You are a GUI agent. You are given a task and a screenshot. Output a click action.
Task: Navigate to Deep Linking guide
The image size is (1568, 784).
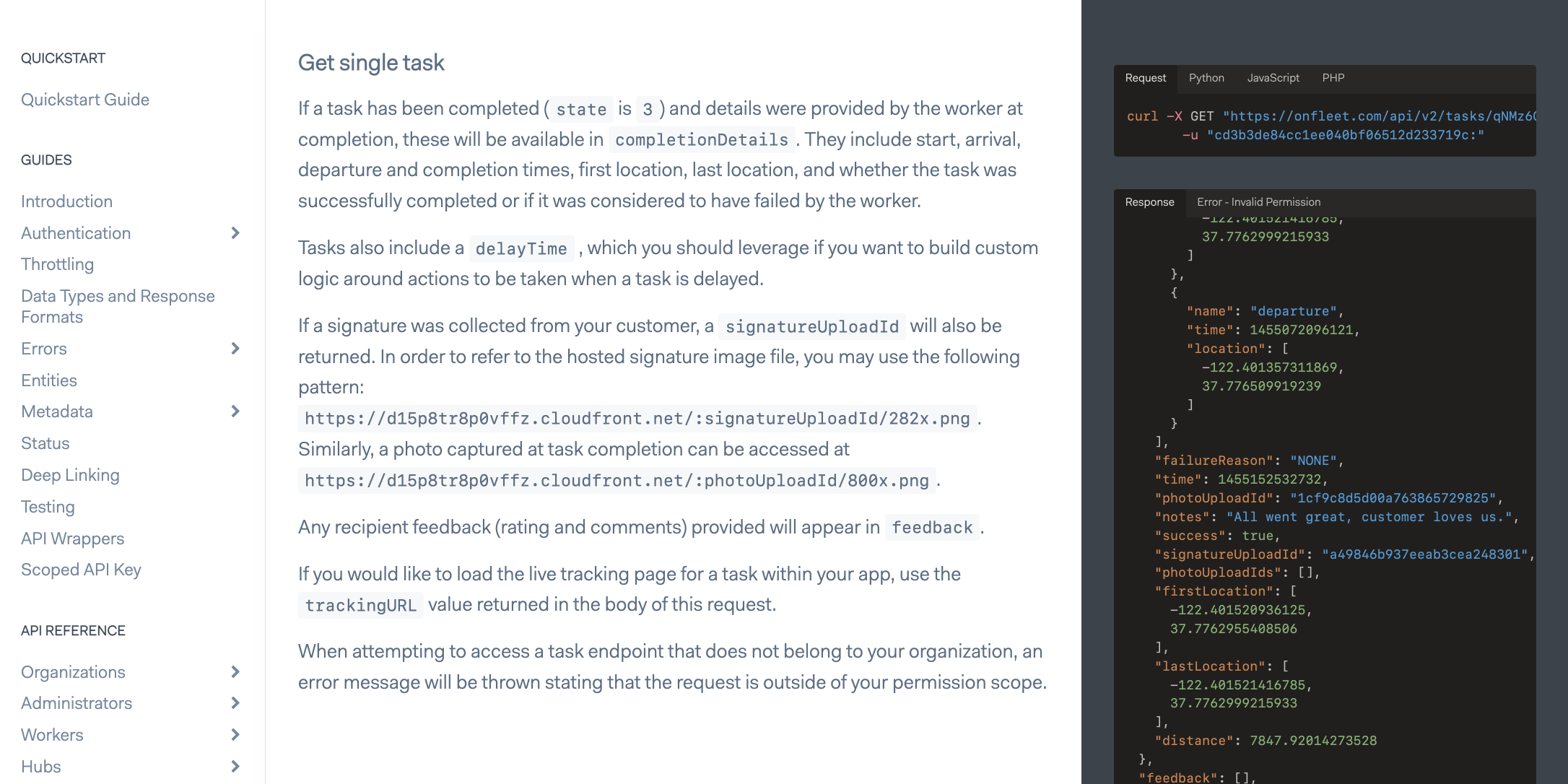[70, 475]
